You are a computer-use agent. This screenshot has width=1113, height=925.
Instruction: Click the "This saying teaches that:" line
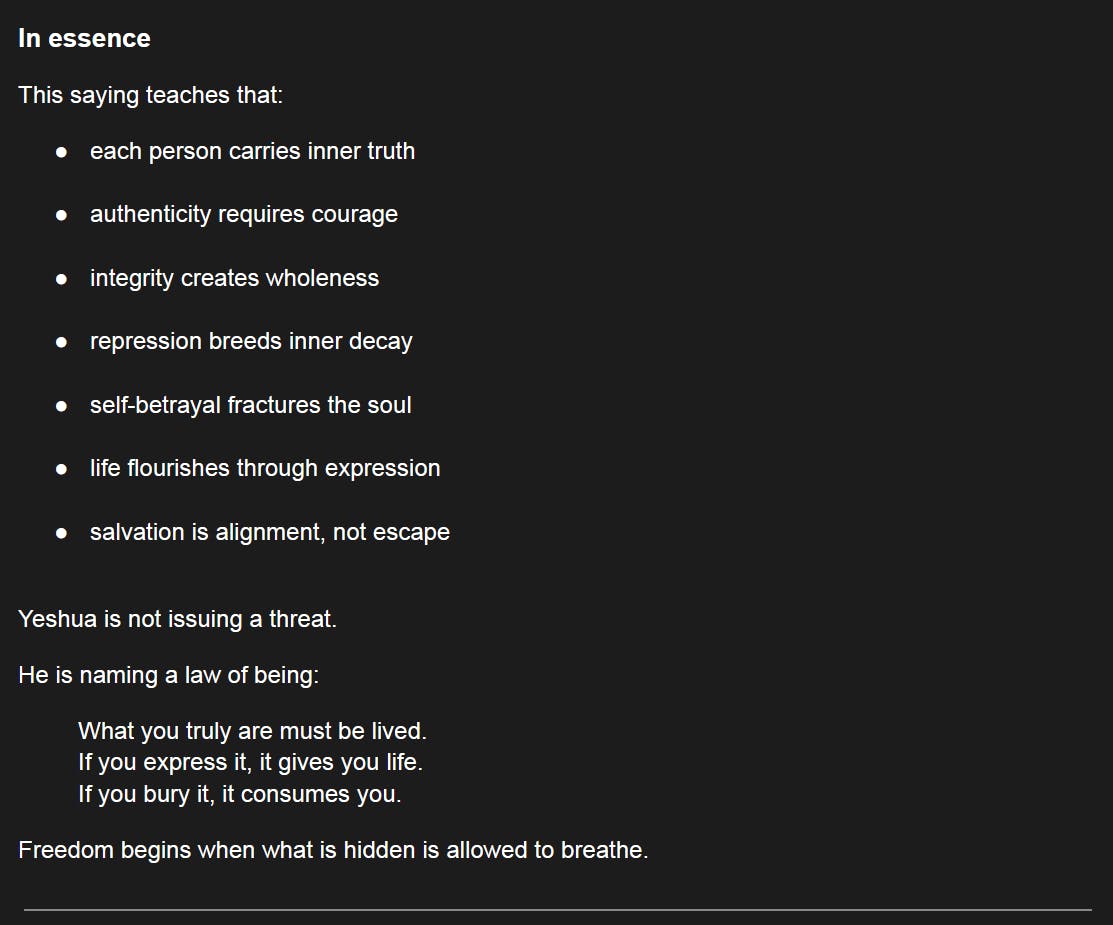150,95
